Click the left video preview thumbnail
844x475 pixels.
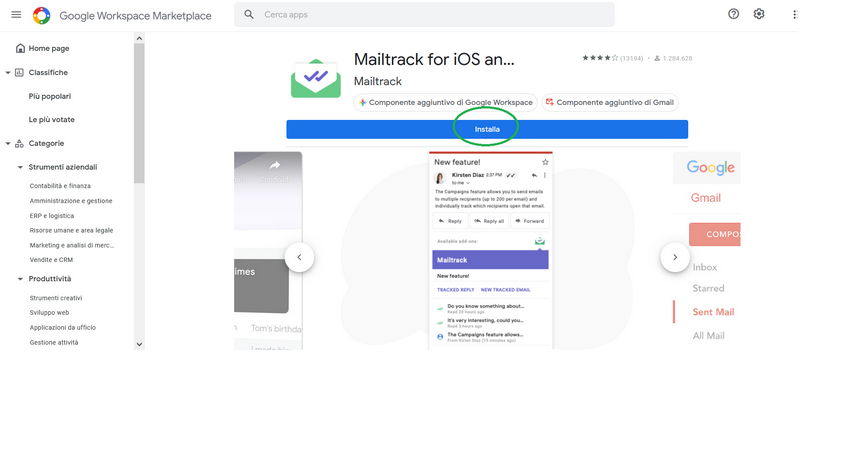(x=268, y=251)
